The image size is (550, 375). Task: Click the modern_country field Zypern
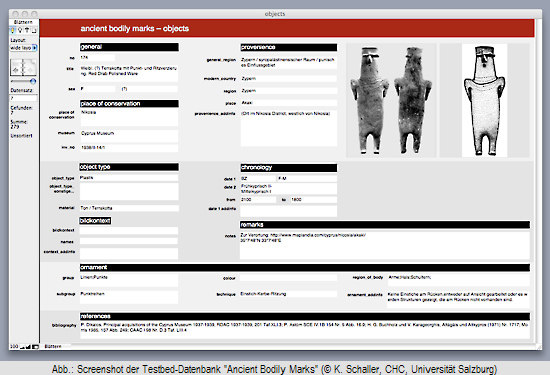[x=289, y=79]
